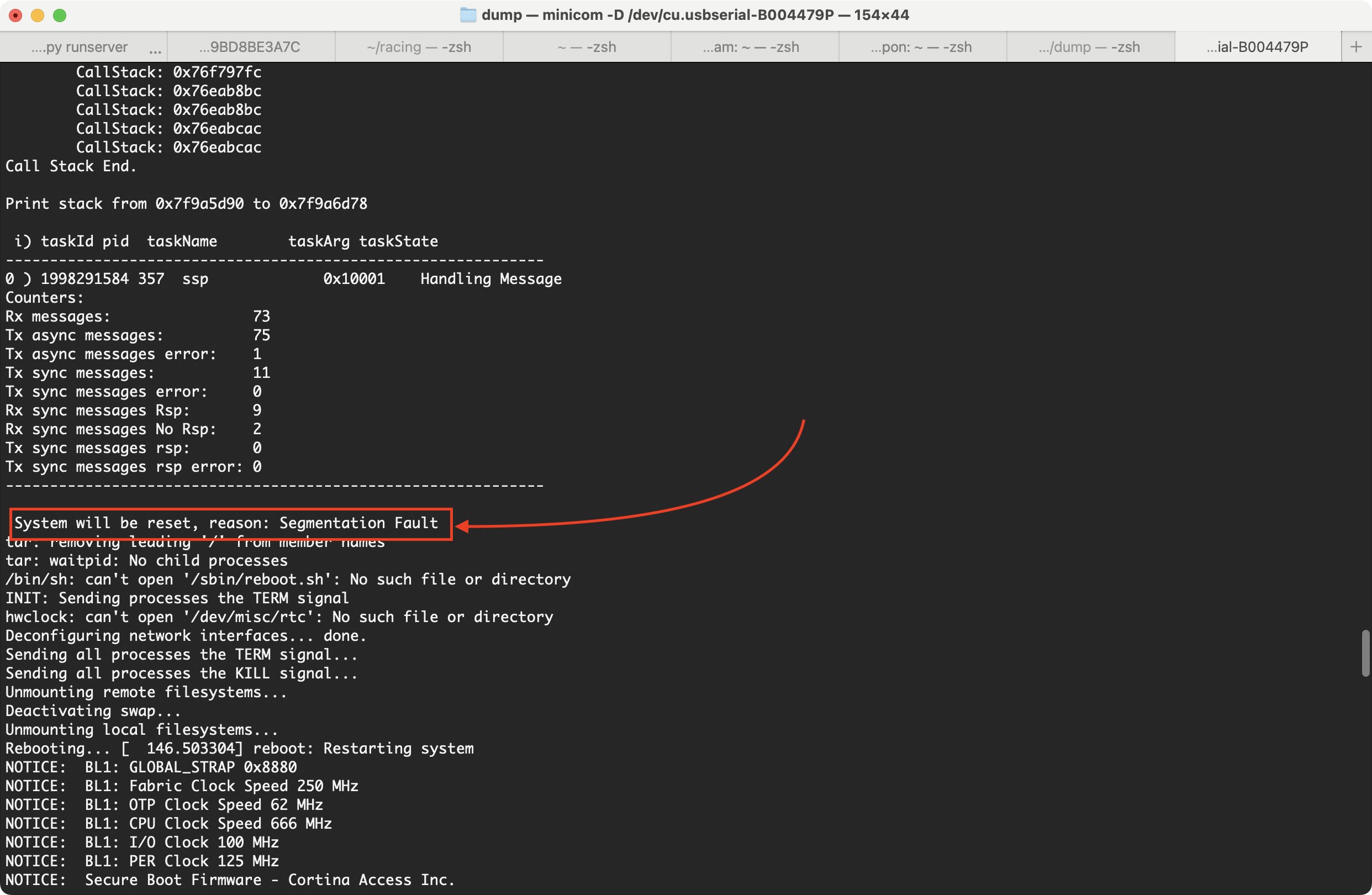
Task: Close the window with the red button
Action: click(x=15, y=15)
